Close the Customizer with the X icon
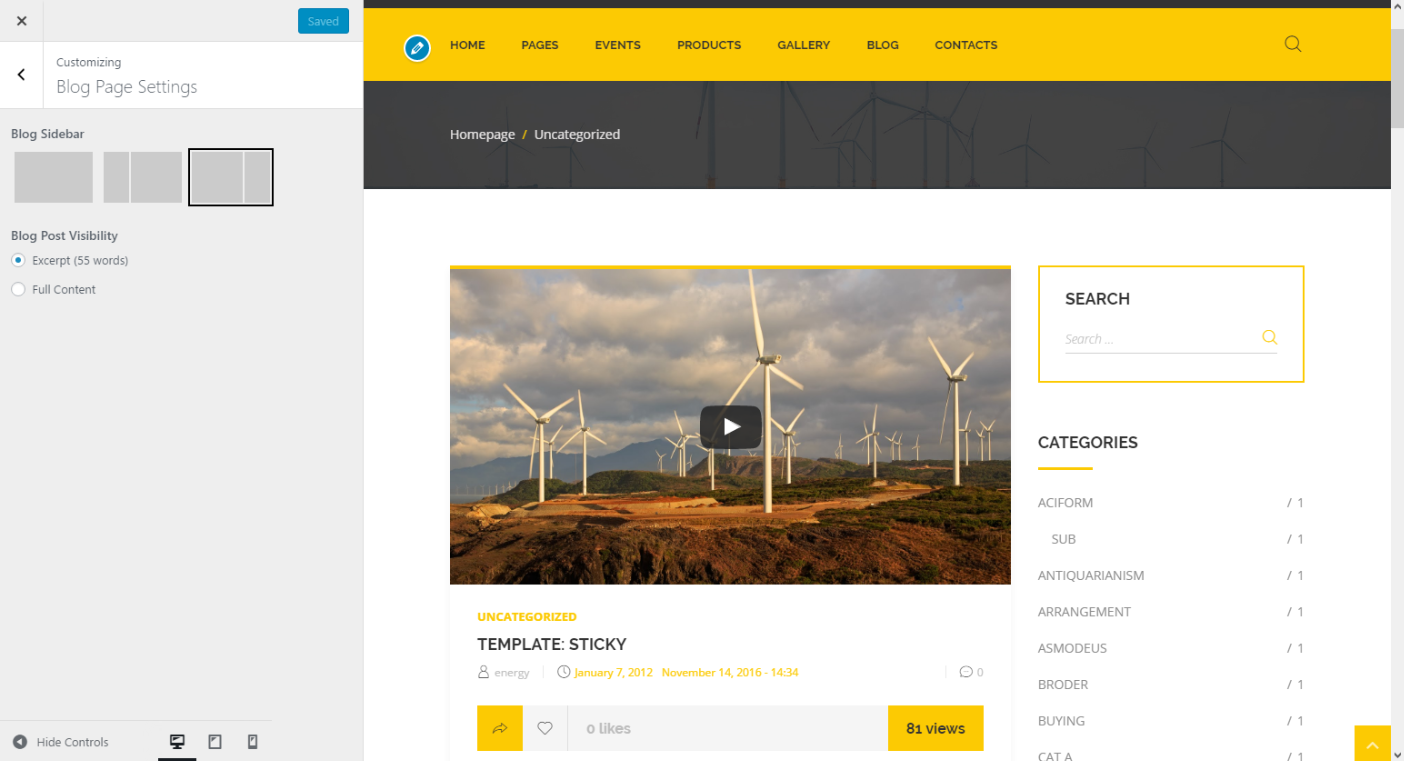This screenshot has height=761, width=1404. click(x=21, y=21)
